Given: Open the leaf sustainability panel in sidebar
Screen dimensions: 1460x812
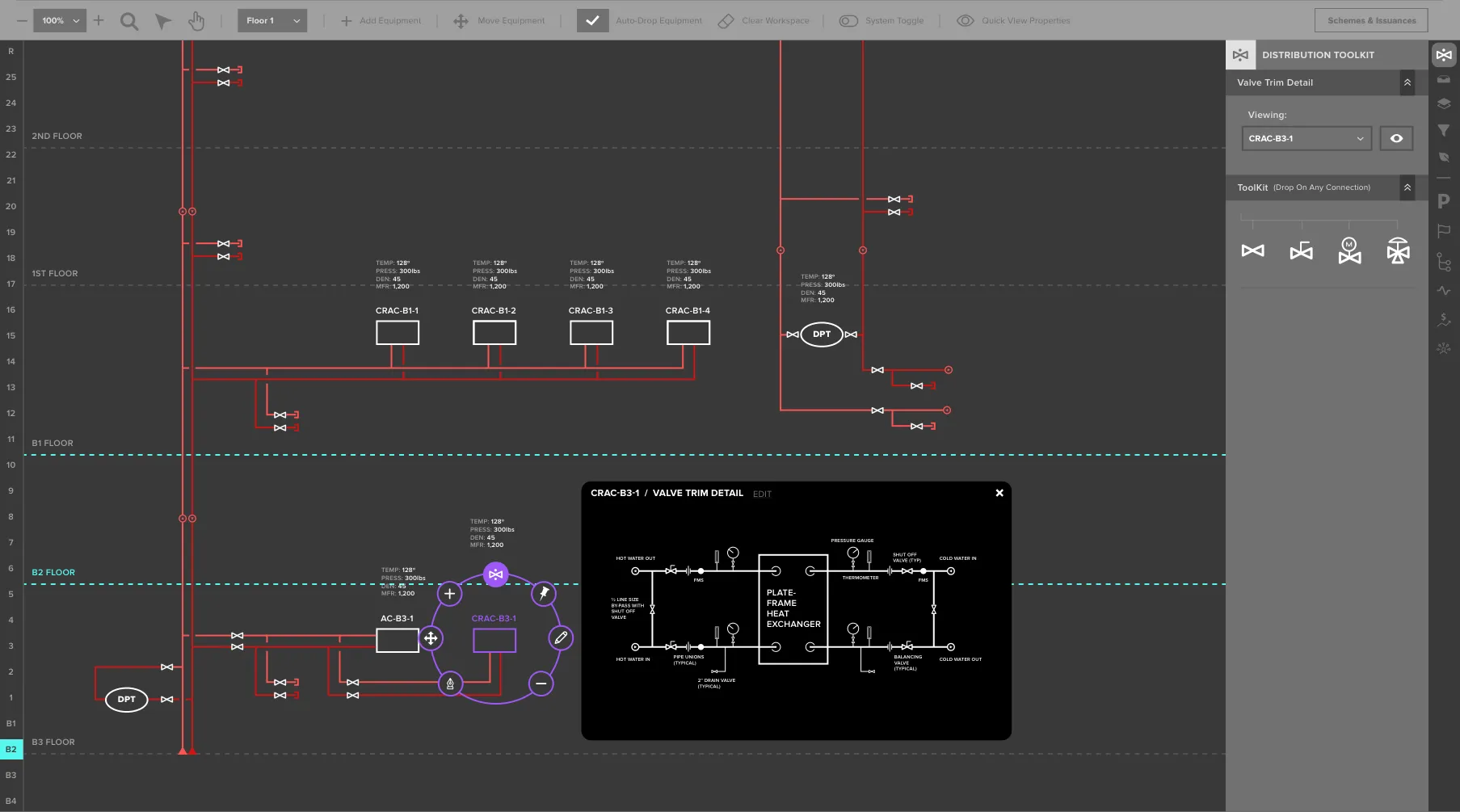Looking at the screenshot, I should (x=1444, y=157).
